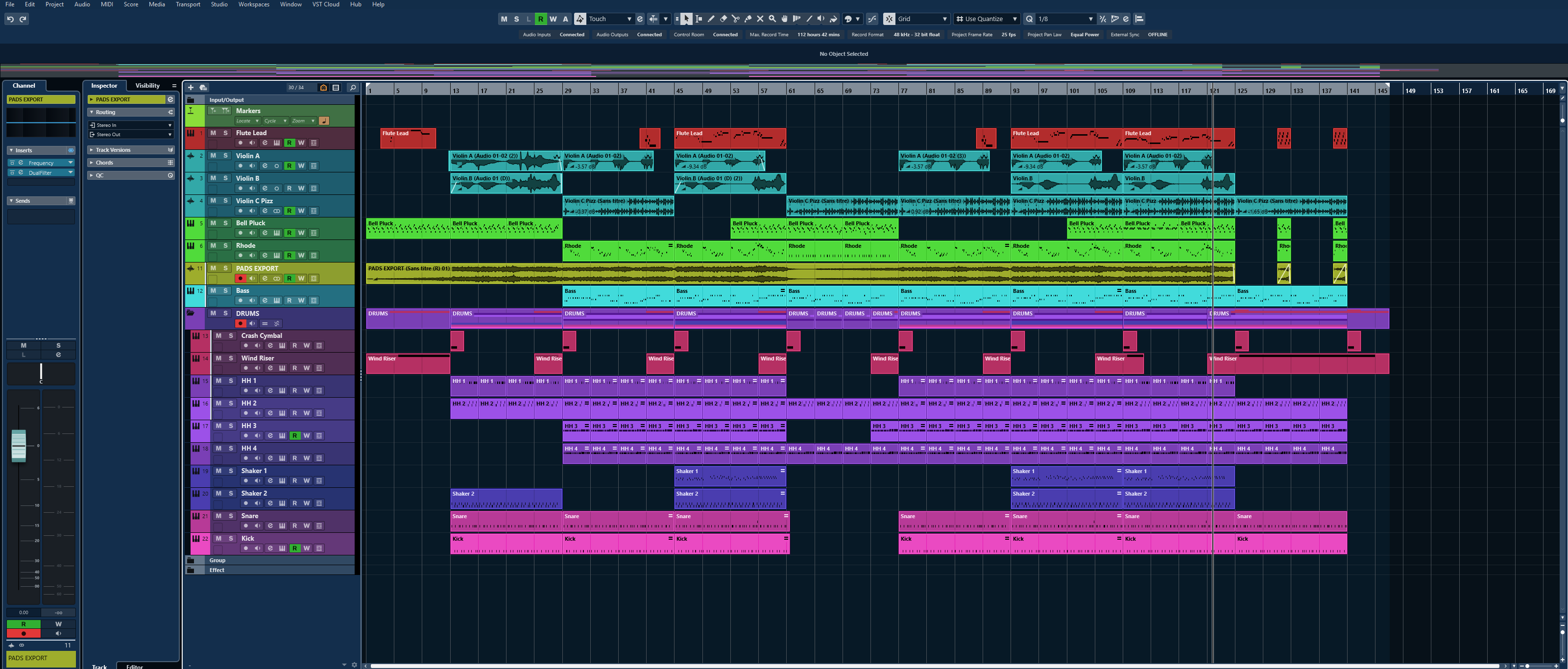Open the Stereo In input routing dropdown

[131, 125]
